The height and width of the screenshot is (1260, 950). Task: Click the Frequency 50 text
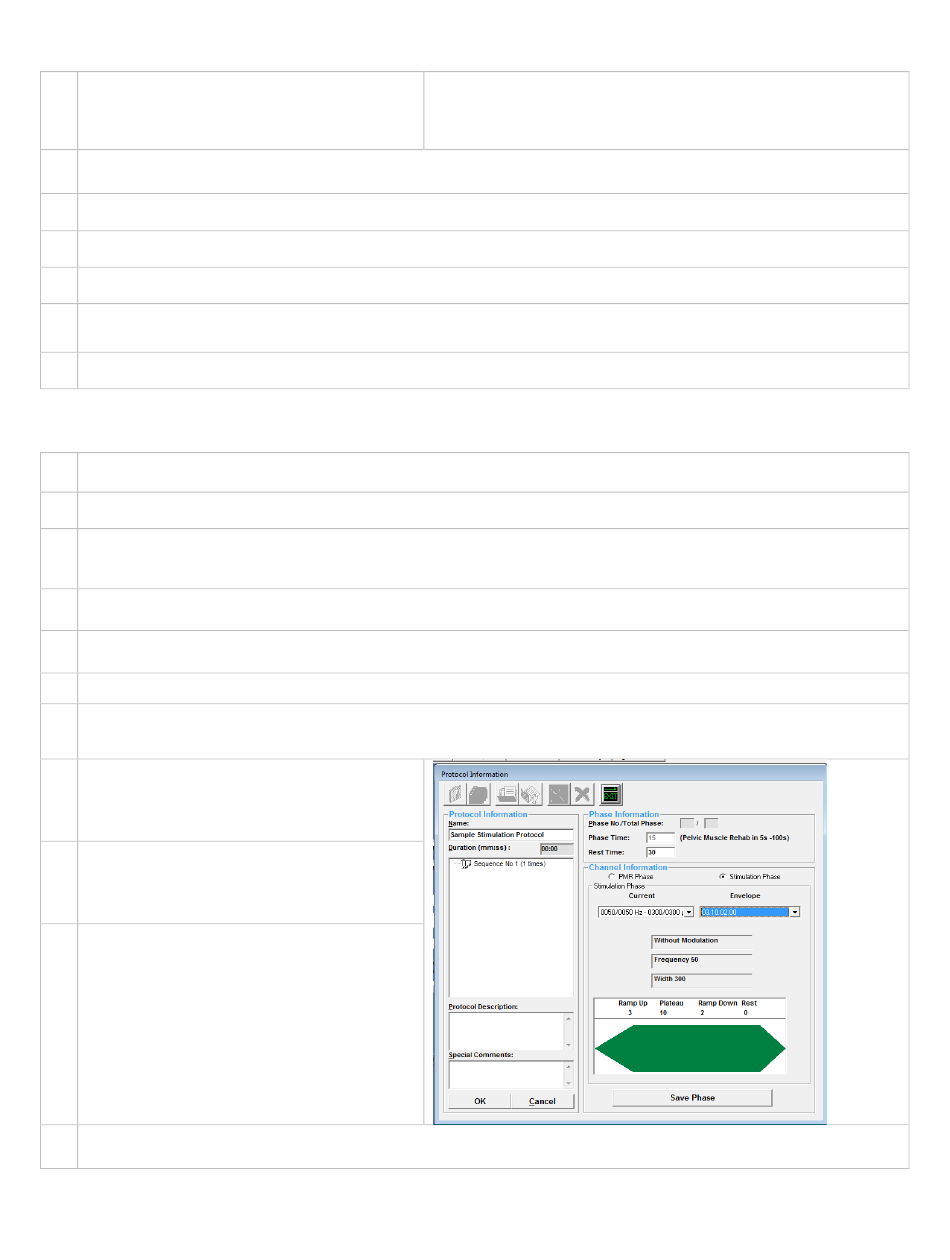[676, 960]
